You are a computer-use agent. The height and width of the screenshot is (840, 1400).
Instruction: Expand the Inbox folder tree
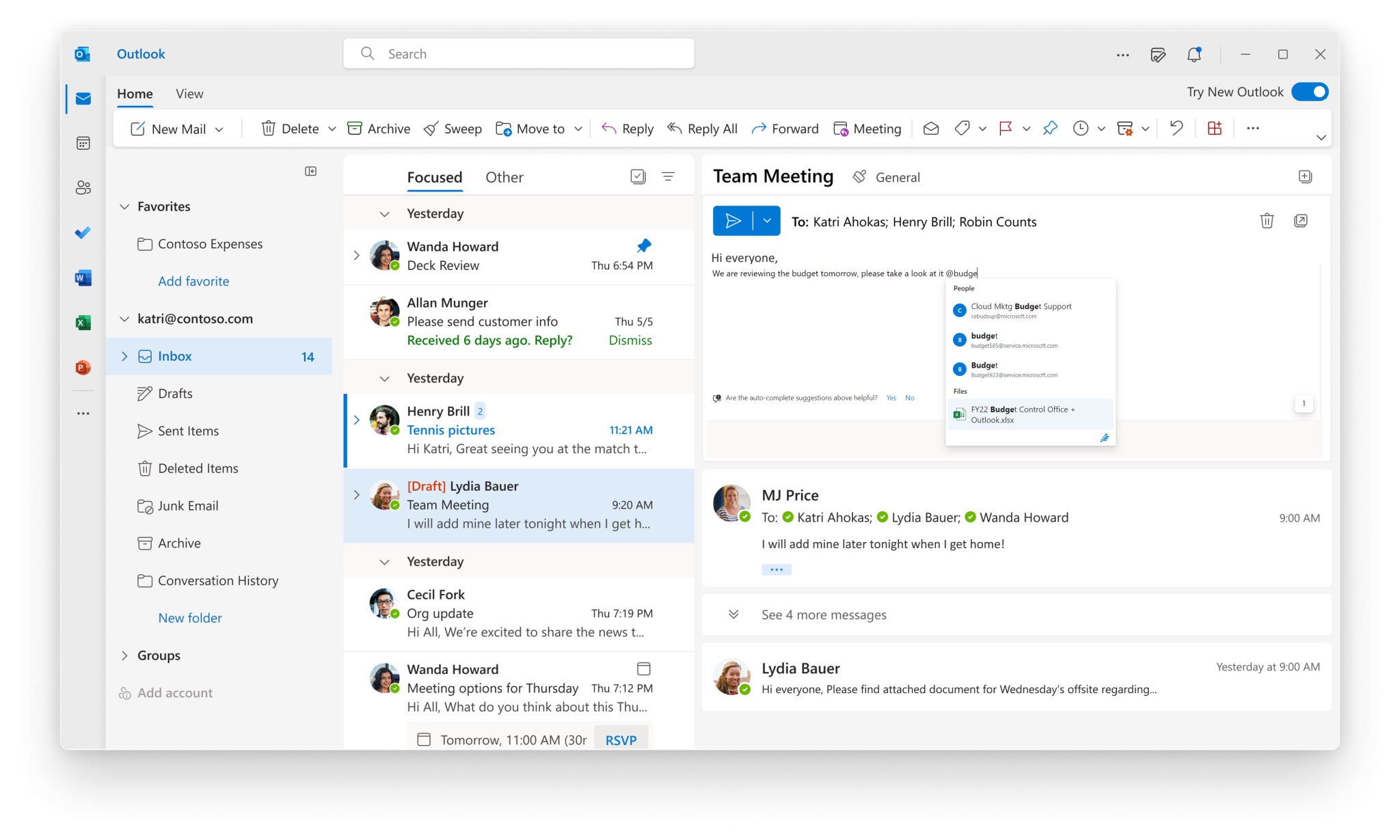click(x=124, y=355)
